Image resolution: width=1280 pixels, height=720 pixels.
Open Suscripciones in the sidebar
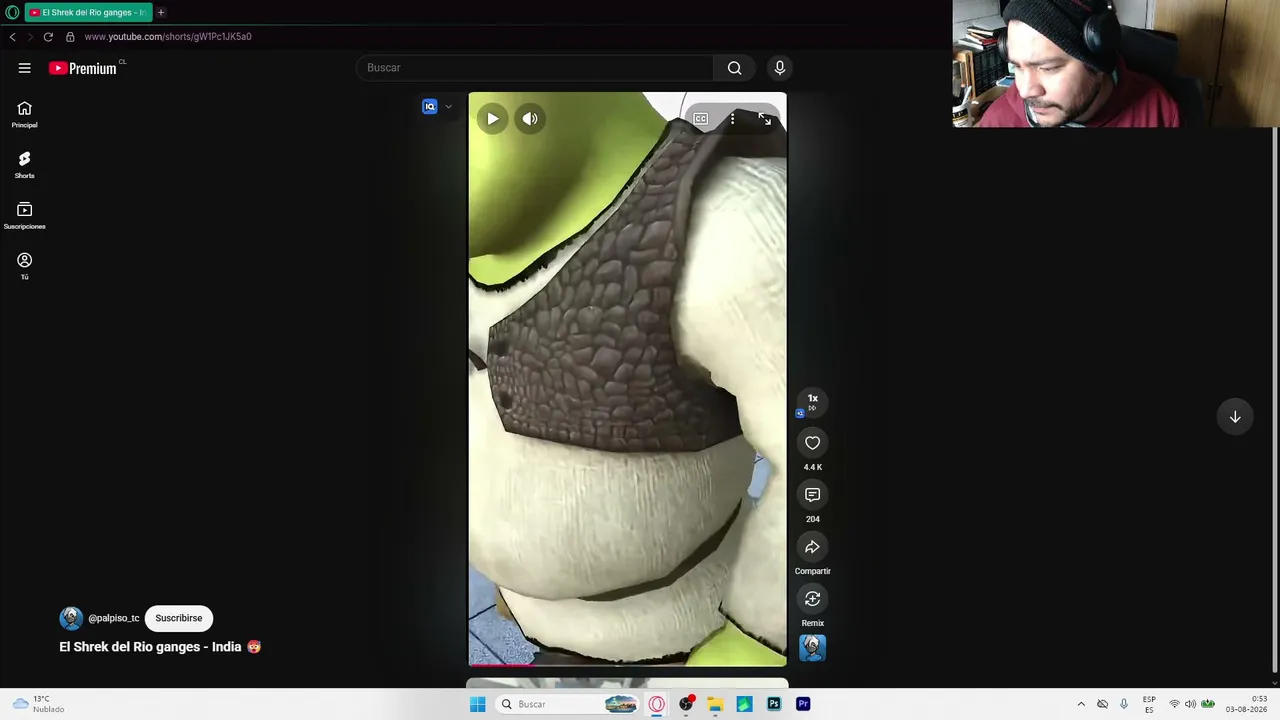pos(25,215)
